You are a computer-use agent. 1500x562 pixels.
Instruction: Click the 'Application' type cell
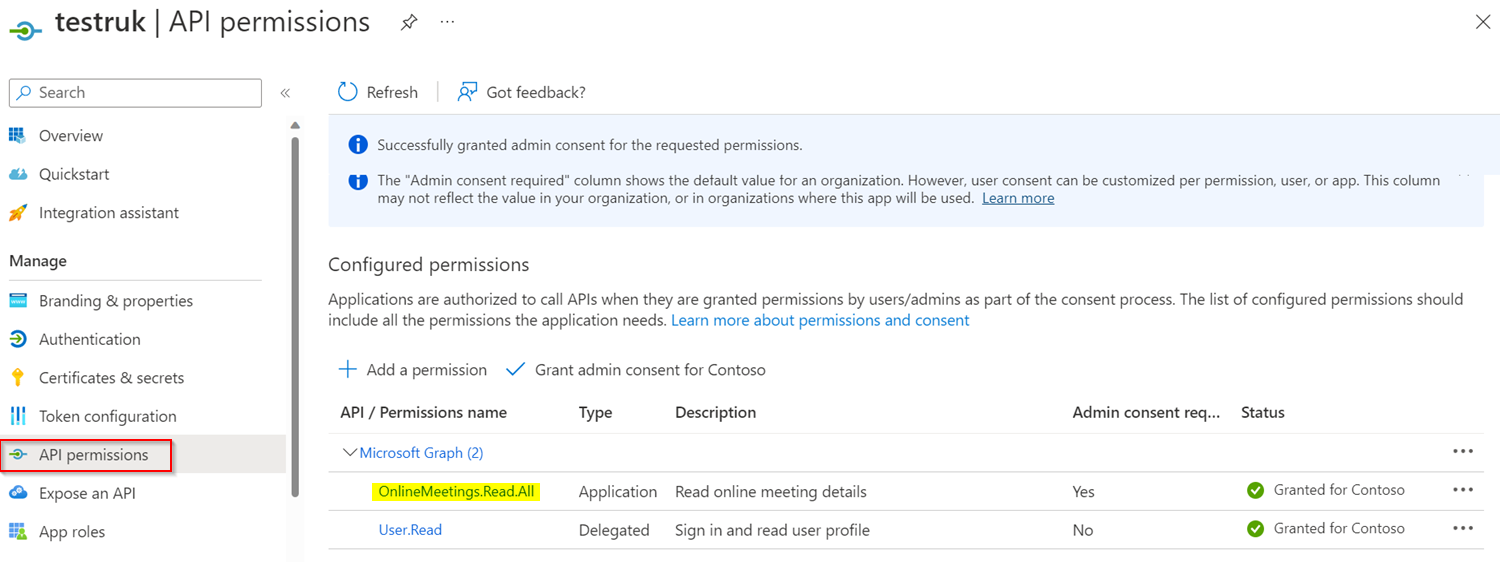(x=618, y=492)
